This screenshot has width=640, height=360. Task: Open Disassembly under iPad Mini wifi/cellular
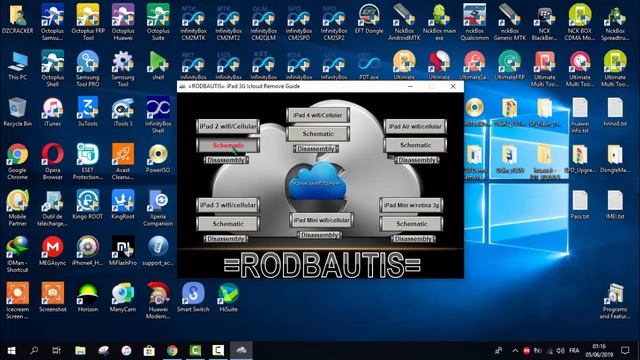click(x=320, y=235)
